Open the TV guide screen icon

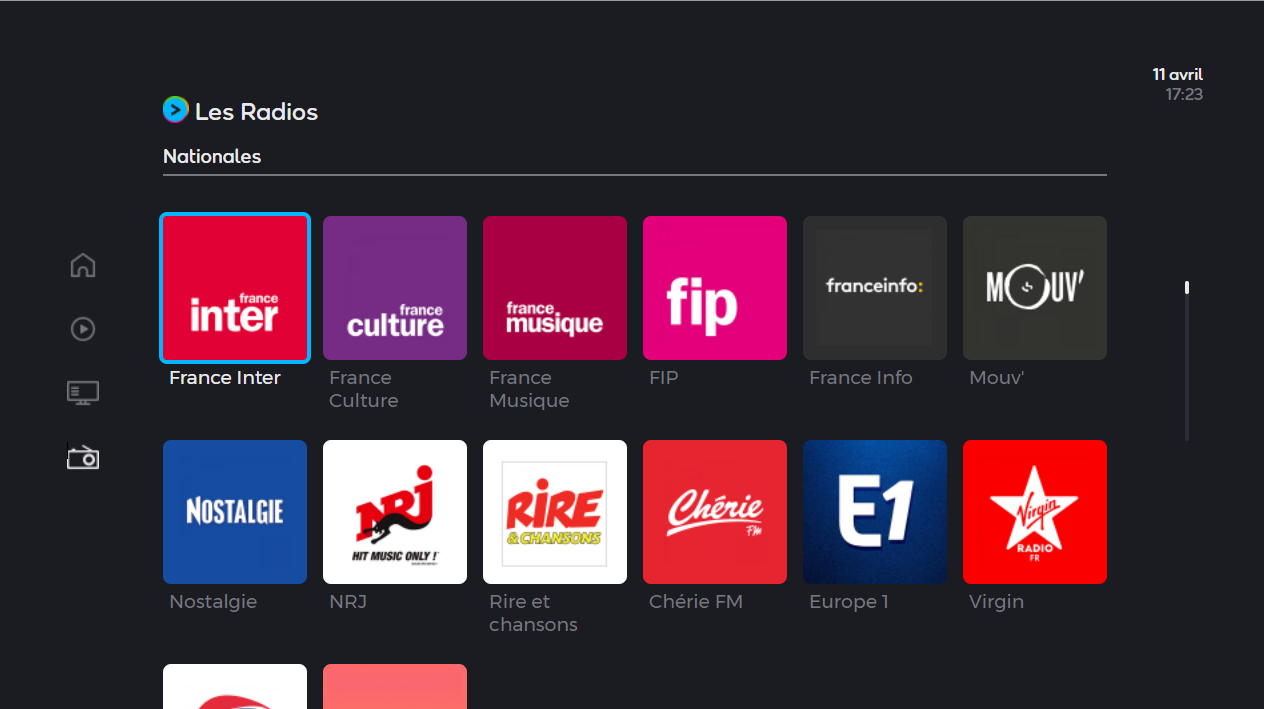pyautogui.click(x=83, y=393)
